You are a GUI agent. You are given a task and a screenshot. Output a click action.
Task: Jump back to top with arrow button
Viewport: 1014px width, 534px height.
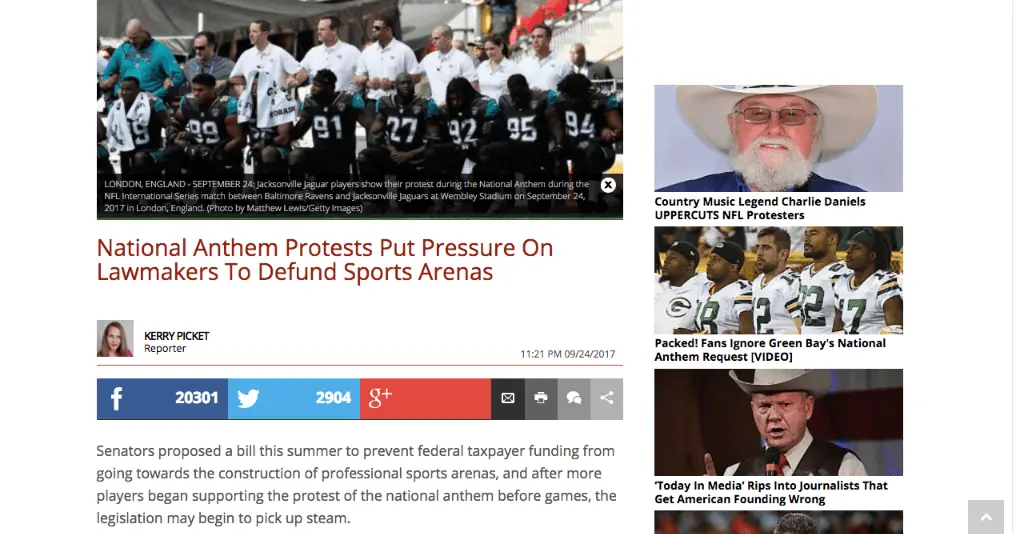point(986,517)
